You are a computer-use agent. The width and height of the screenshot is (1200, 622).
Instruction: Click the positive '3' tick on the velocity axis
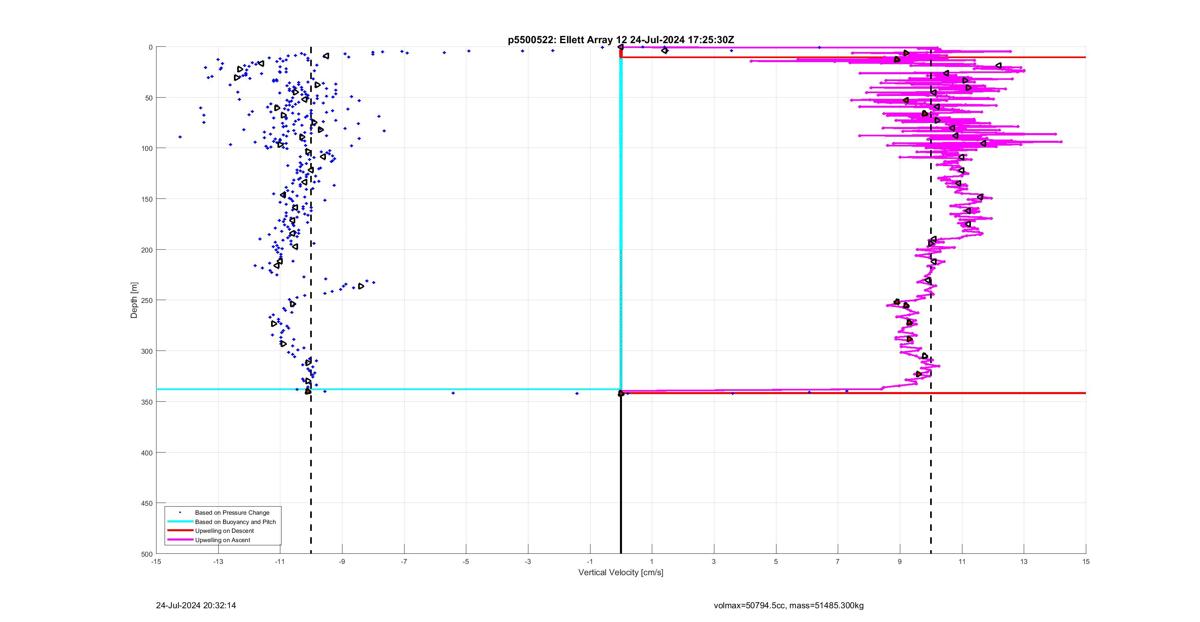point(714,562)
